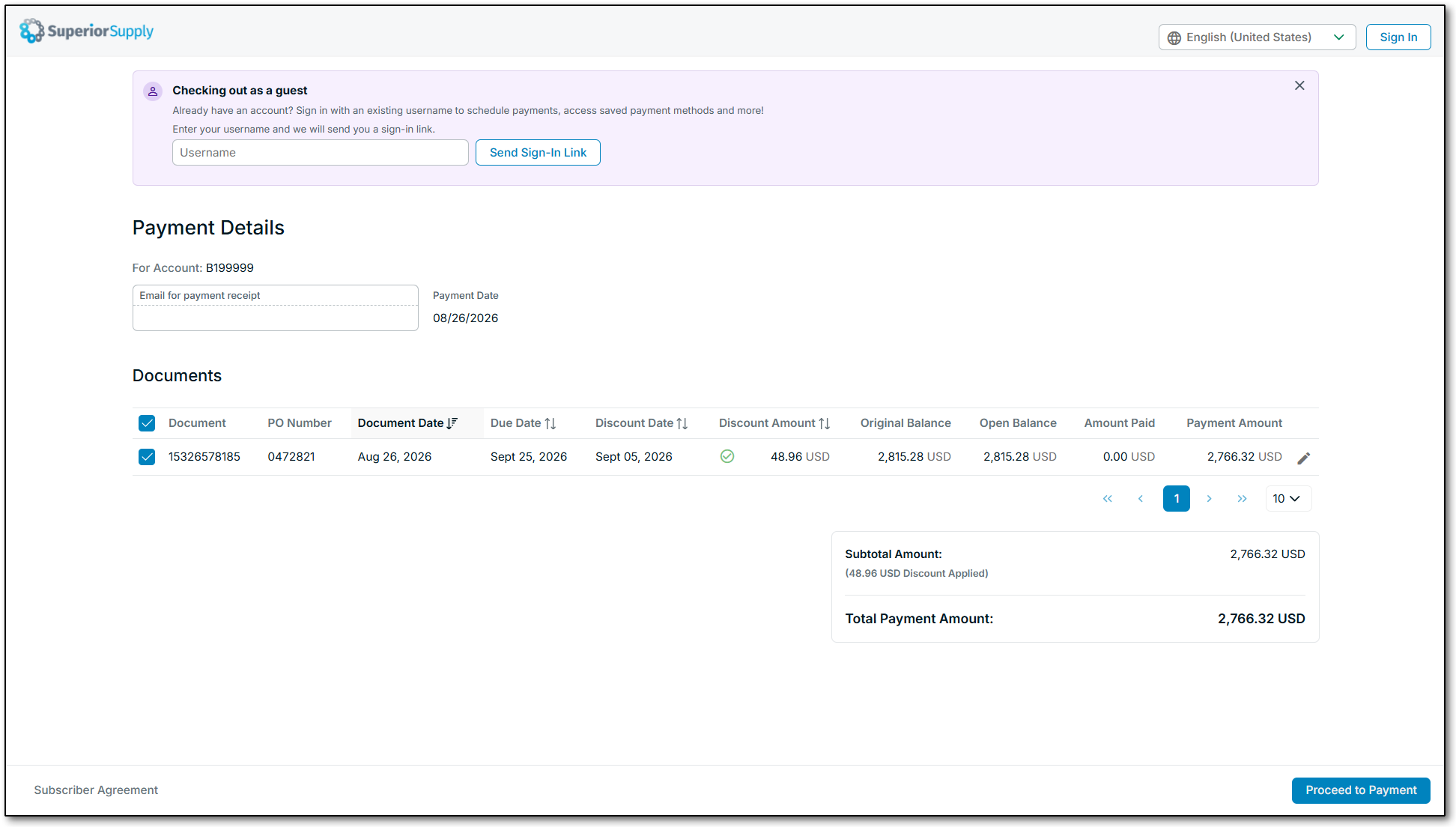The height and width of the screenshot is (827, 1456).
Task: Sort by Discount Date arrows icon
Action: click(x=682, y=423)
